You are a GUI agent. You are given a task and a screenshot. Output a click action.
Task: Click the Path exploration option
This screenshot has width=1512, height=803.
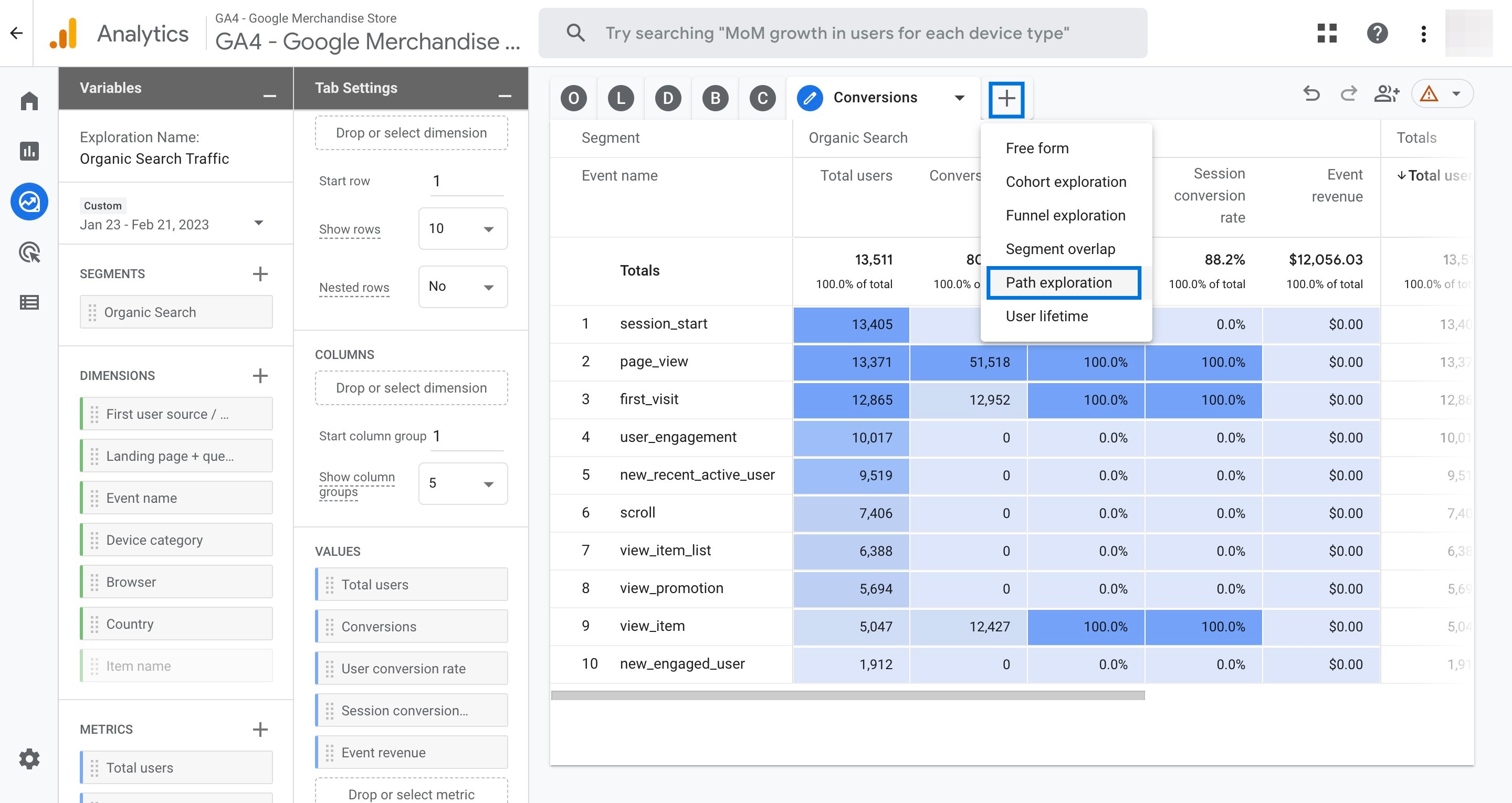pos(1059,281)
